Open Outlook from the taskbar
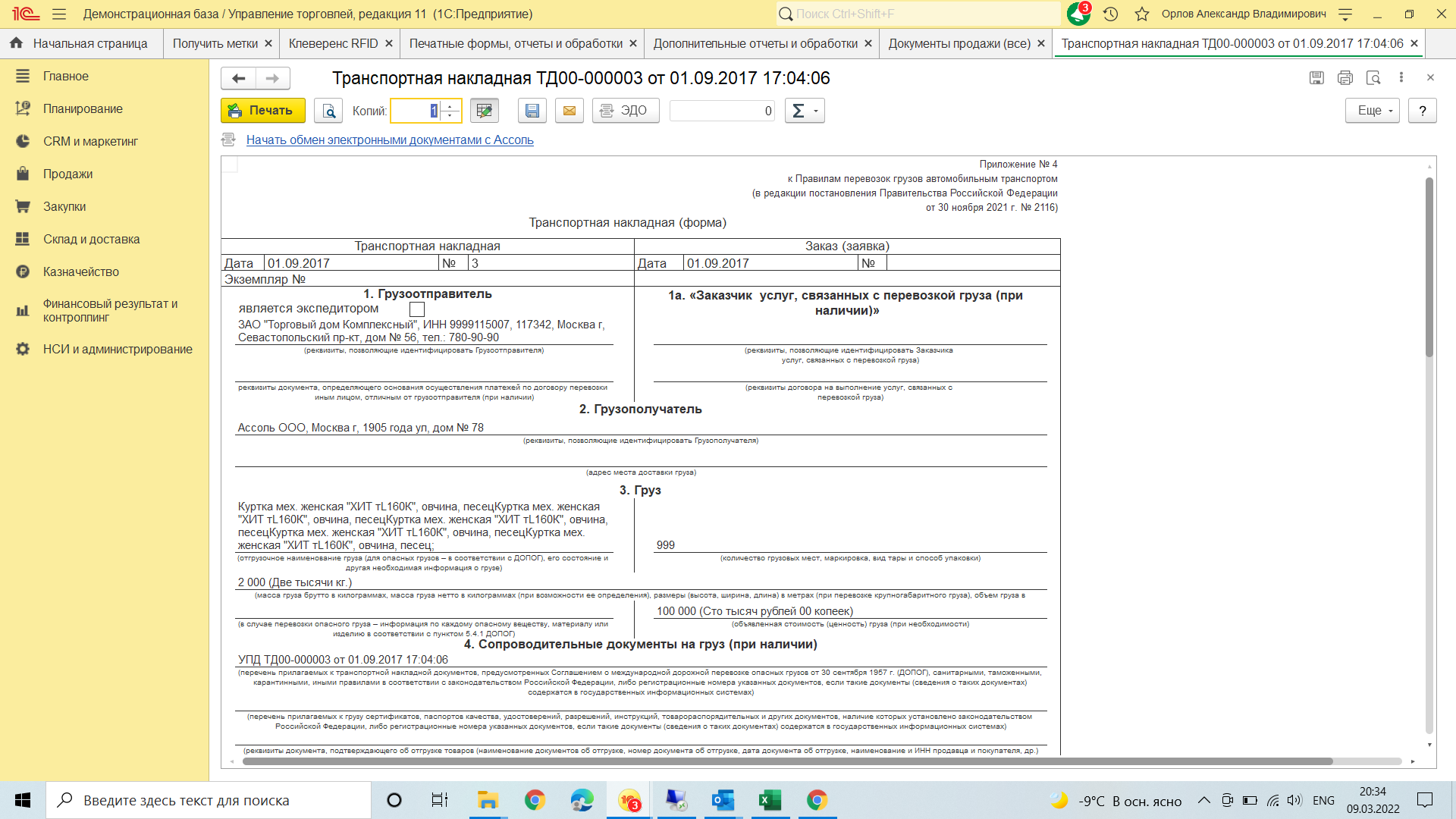1456x819 pixels. click(723, 800)
